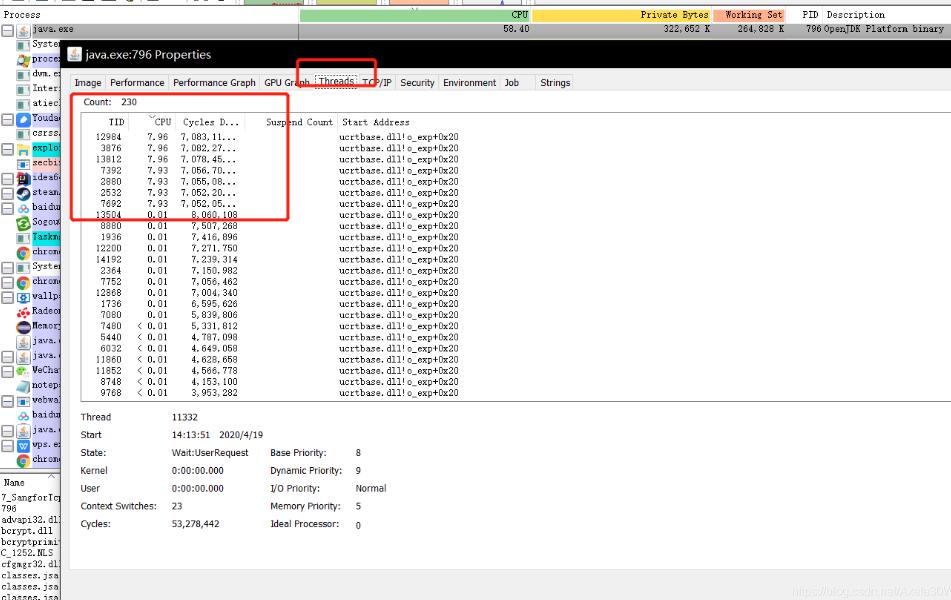Select cfgmgr32.dll in lower pane
The image size is (951, 600).
tap(30, 564)
